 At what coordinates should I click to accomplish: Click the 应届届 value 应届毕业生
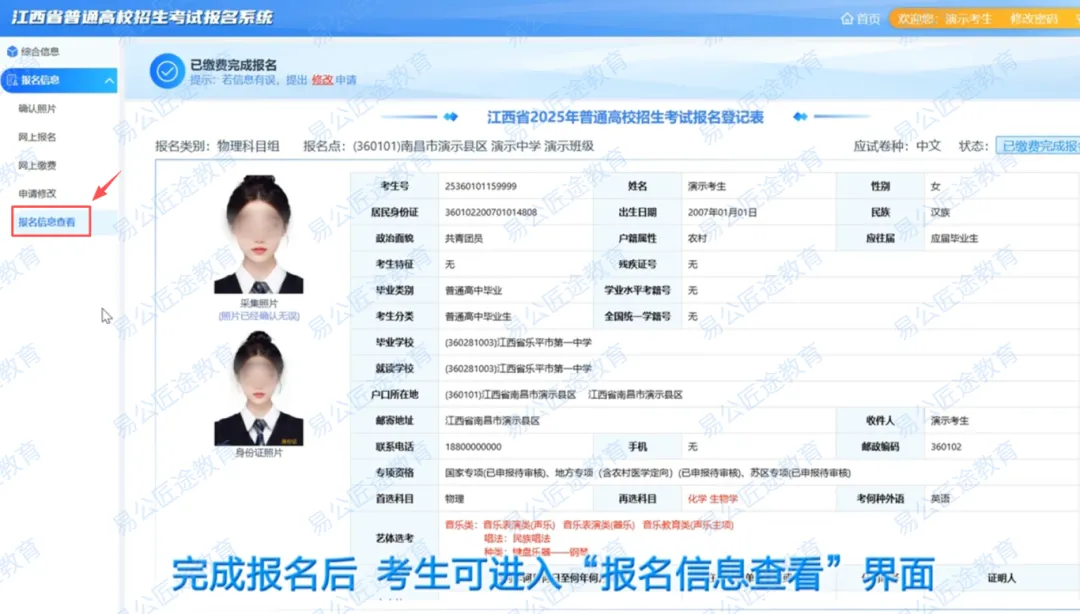954,238
